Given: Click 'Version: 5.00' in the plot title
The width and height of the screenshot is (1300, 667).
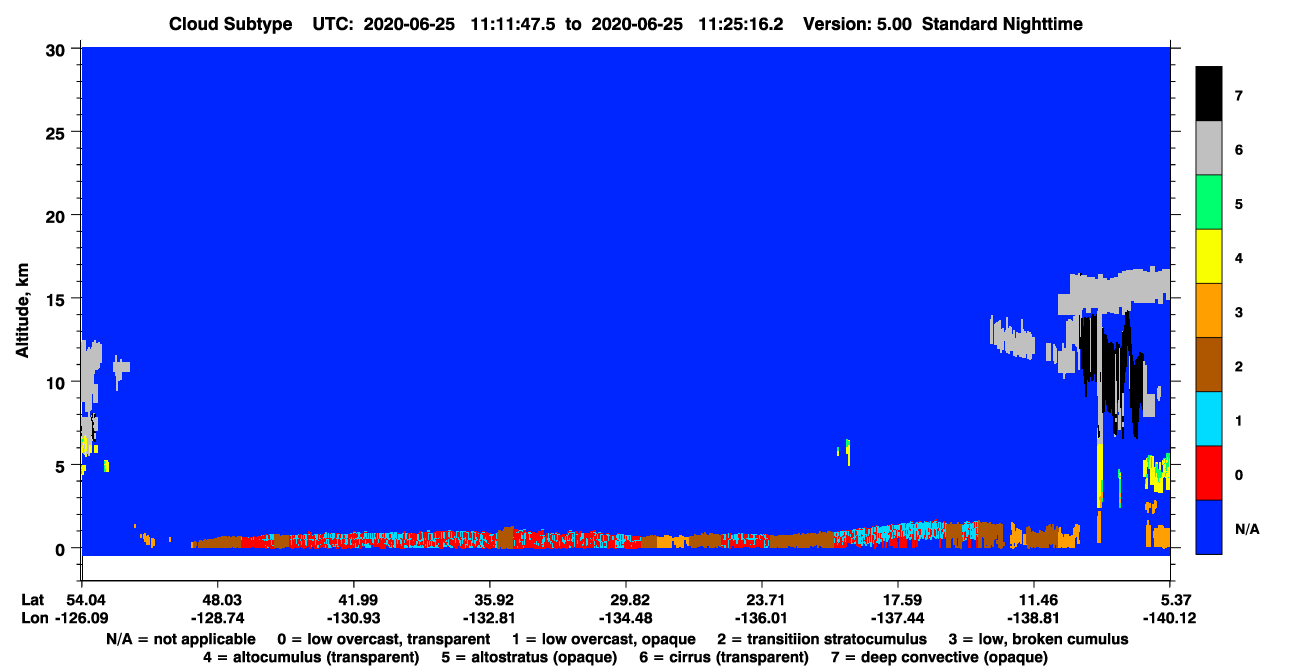Looking at the screenshot, I should (x=858, y=24).
